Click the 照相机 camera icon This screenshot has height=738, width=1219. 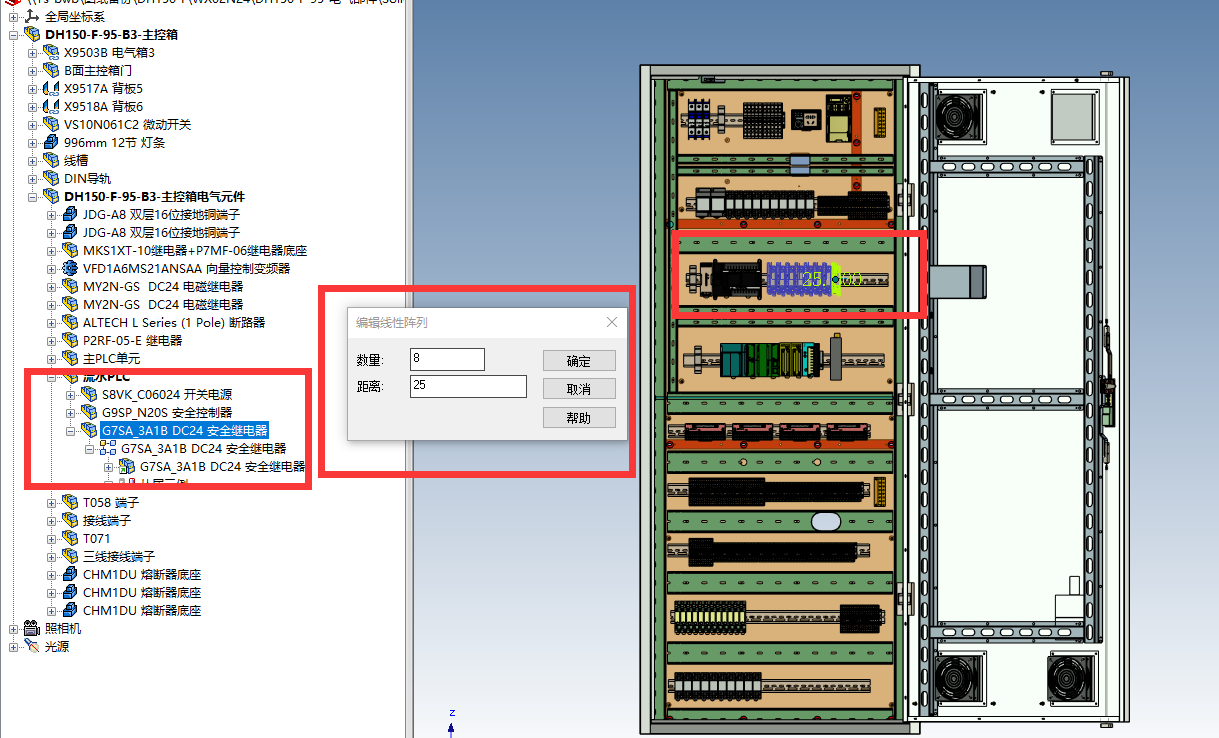click(x=31, y=628)
